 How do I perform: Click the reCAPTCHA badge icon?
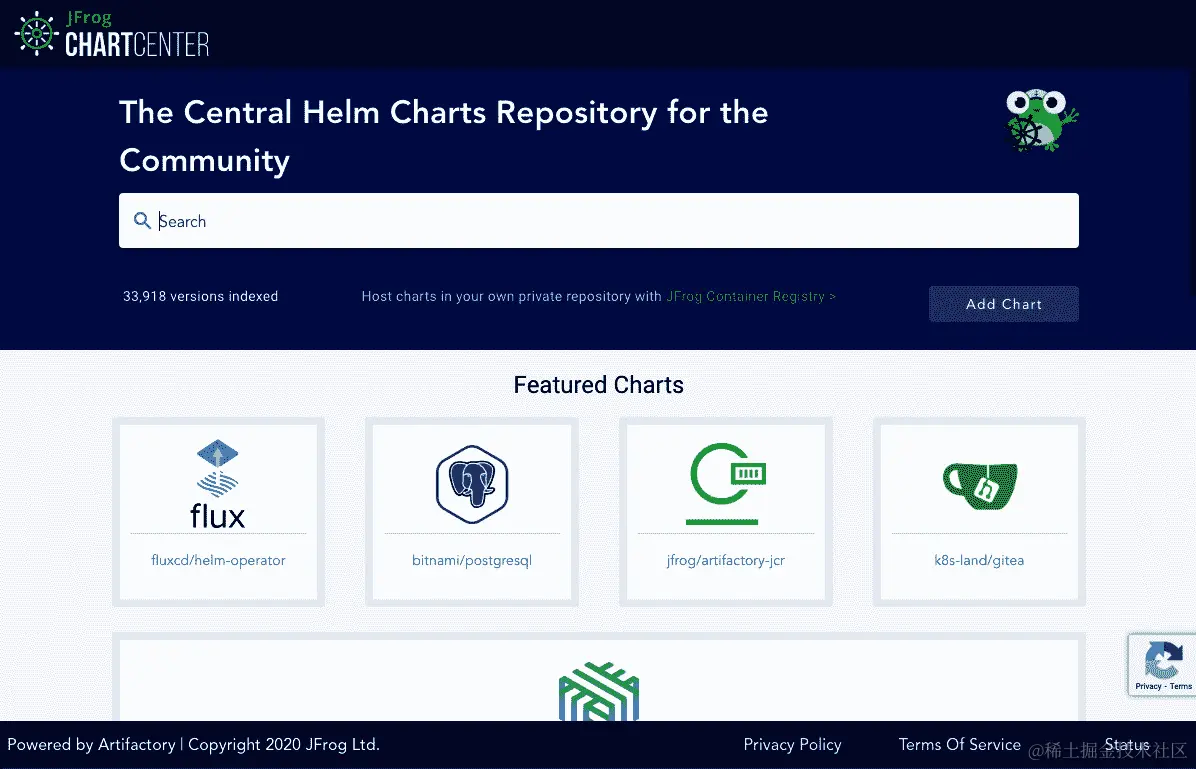[x=1162, y=659]
